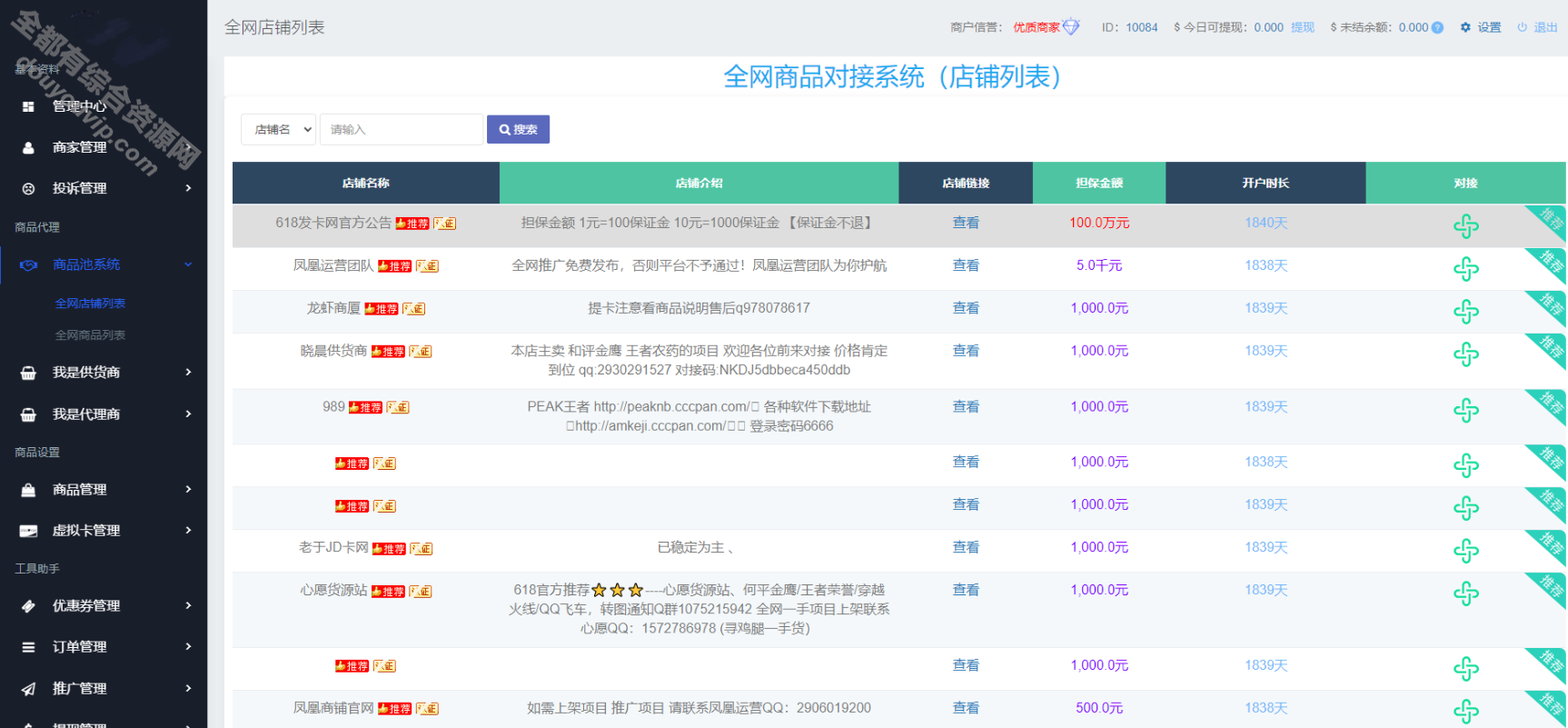Go to 管理中心 menu item
Viewport: 1568px width, 728px height.
coord(79,106)
